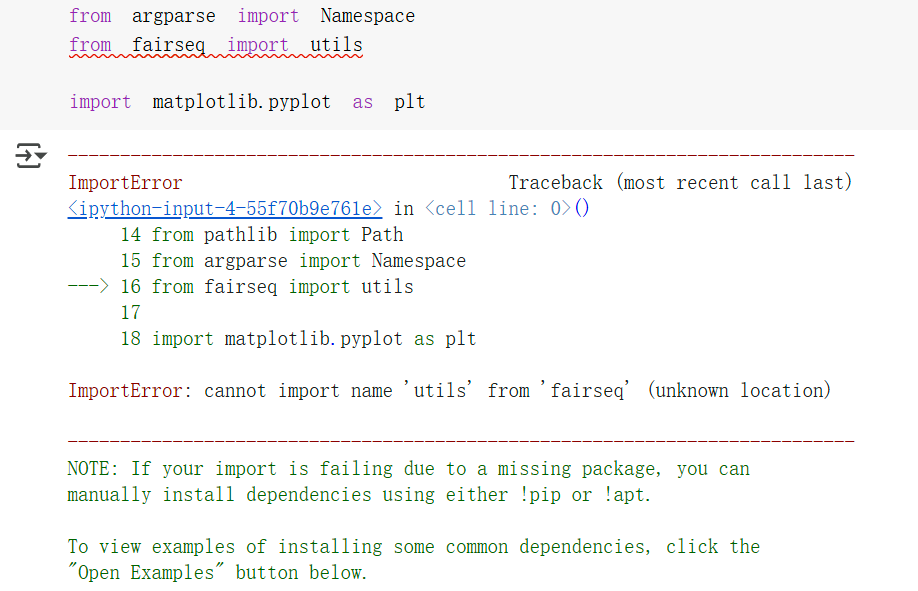Click 'Namespace' in the code editor's first line
Image resolution: width=918 pixels, height=591 pixels.
pyautogui.click(x=367, y=16)
